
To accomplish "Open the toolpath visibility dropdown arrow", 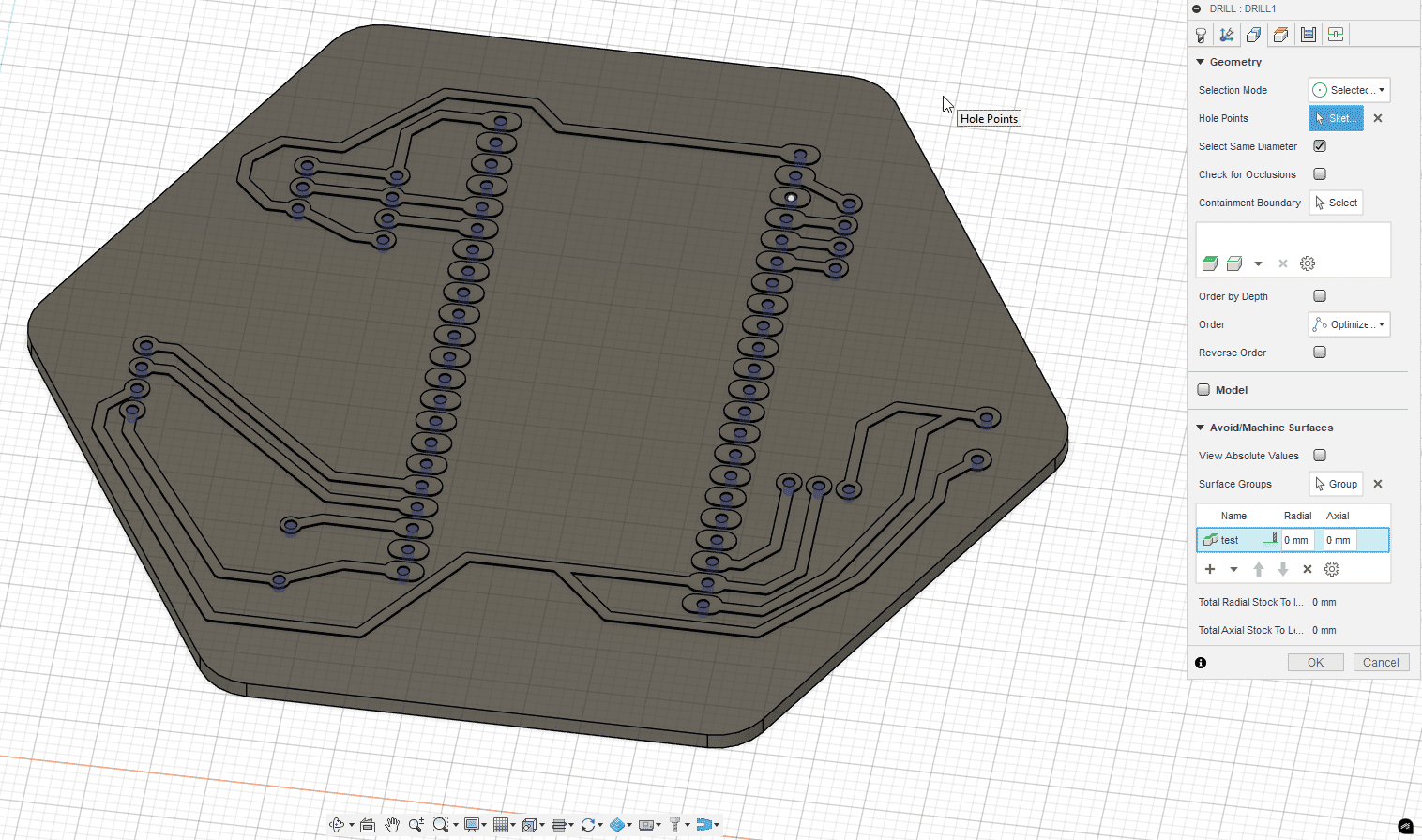I will [x=718, y=826].
